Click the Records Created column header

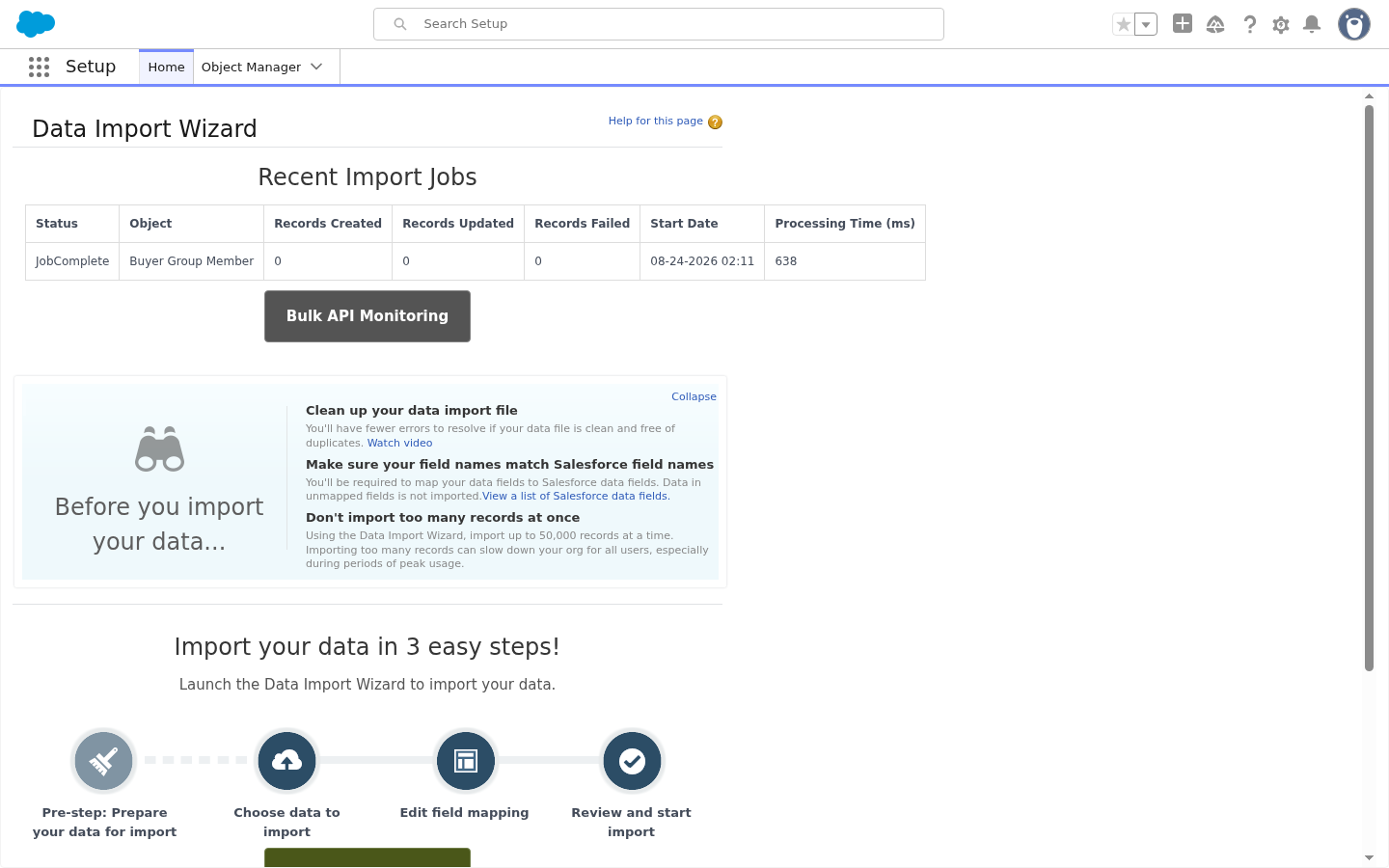pos(328,224)
